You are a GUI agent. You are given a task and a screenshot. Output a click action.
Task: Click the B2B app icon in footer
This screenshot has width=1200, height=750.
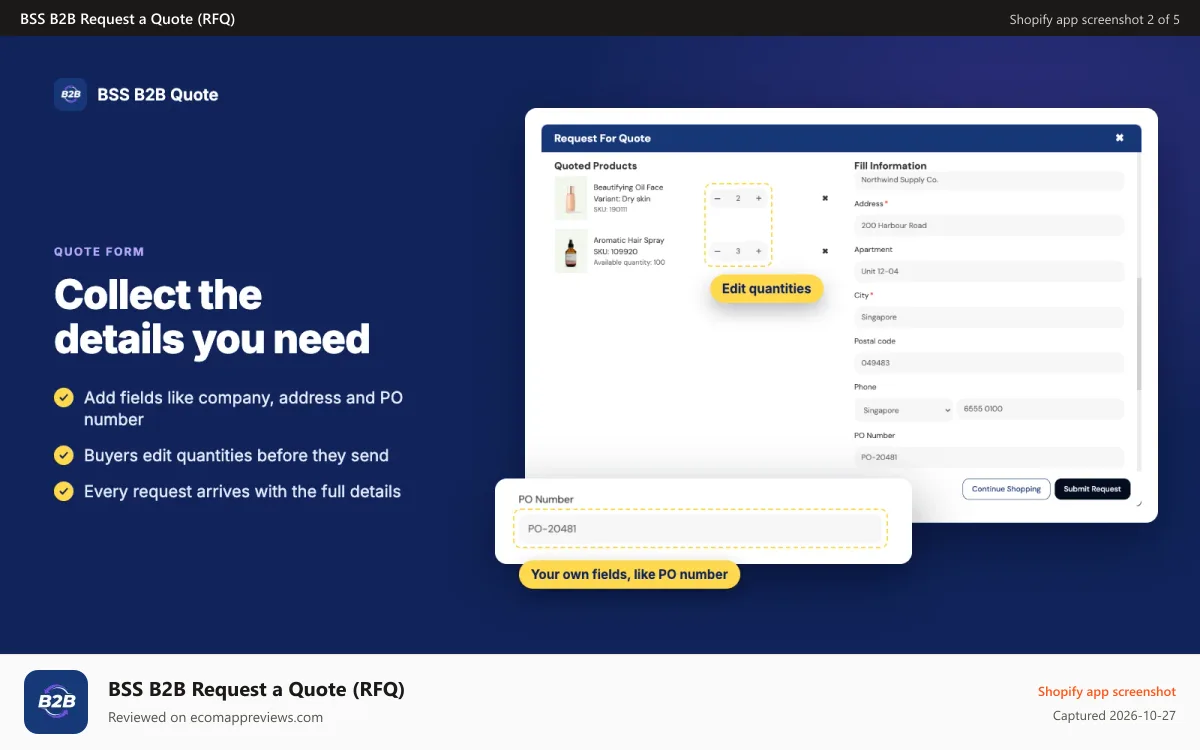pyautogui.click(x=56, y=702)
